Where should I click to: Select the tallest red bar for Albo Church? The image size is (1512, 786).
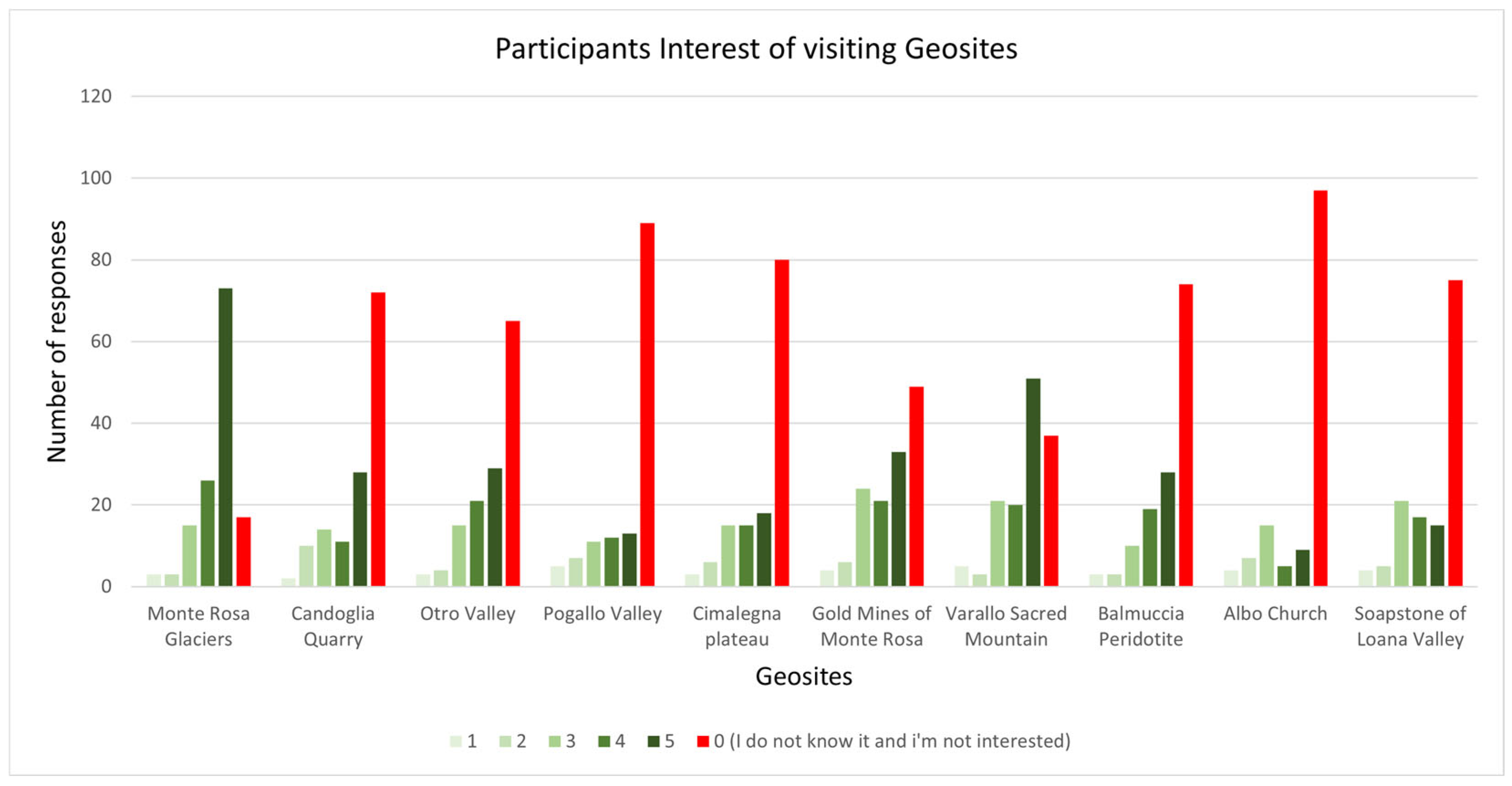1320,388
